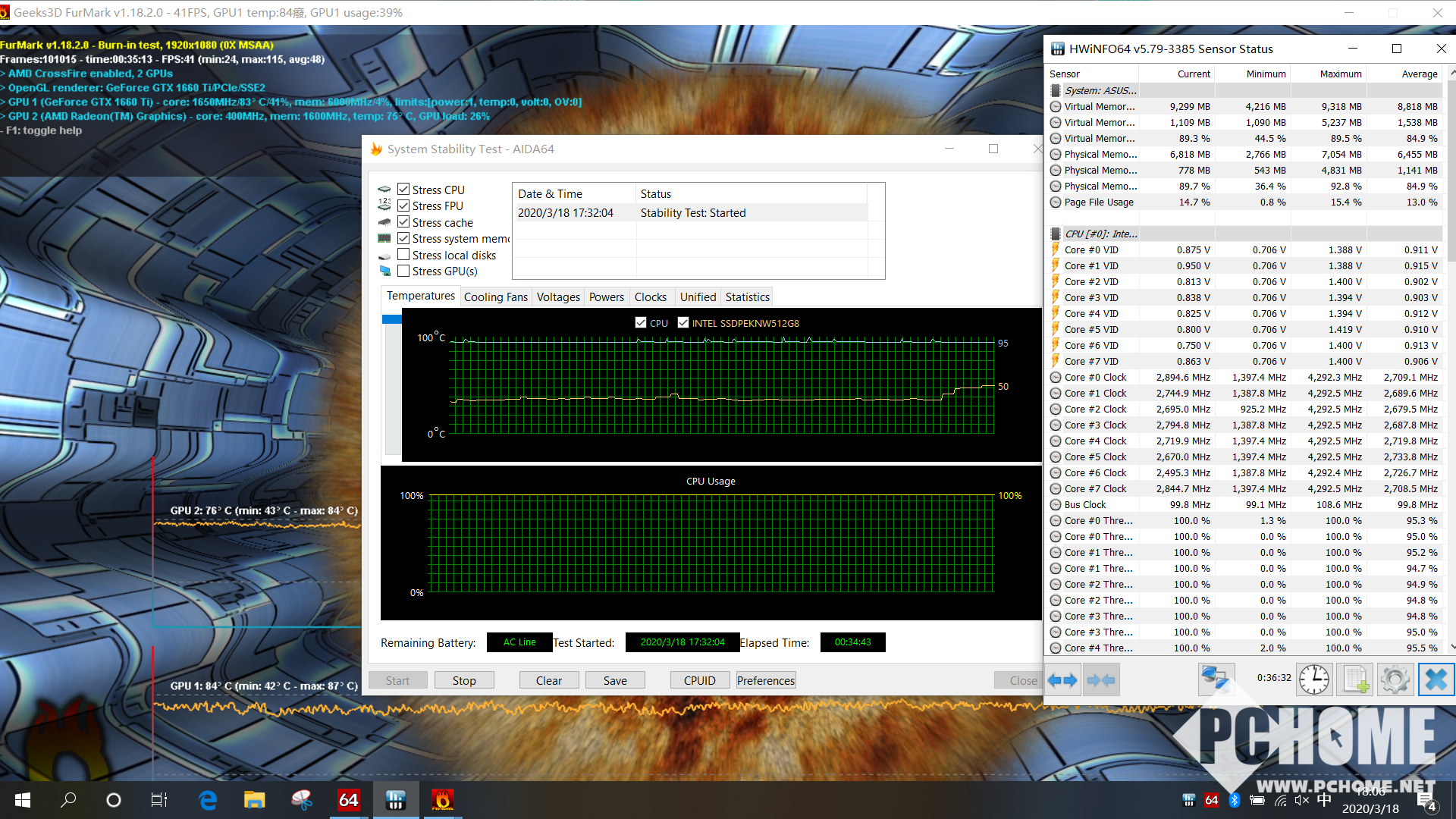Toggle CPU temperature graph checkbox
The width and height of the screenshot is (1456, 819).
pyautogui.click(x=641, y=322)
